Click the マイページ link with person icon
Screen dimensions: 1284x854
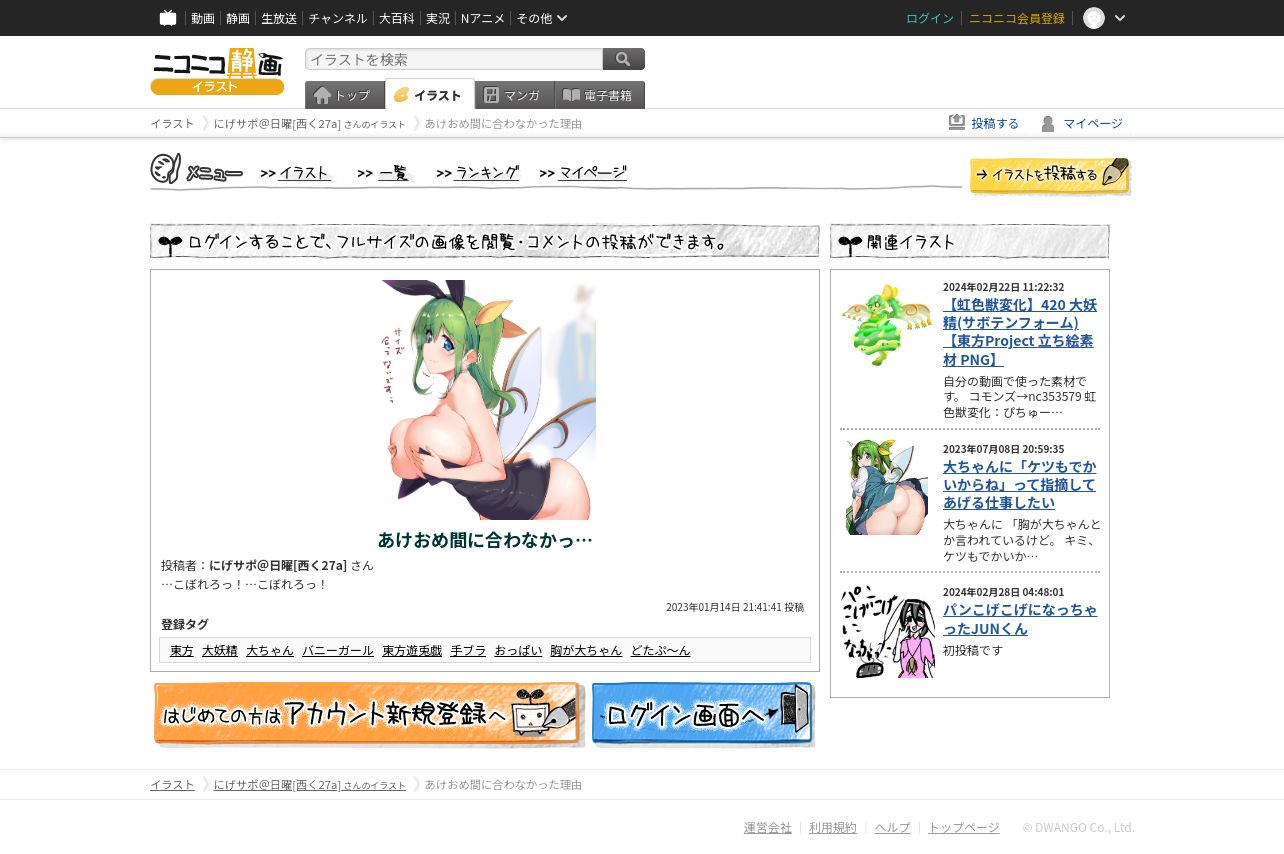(1081, 123)
